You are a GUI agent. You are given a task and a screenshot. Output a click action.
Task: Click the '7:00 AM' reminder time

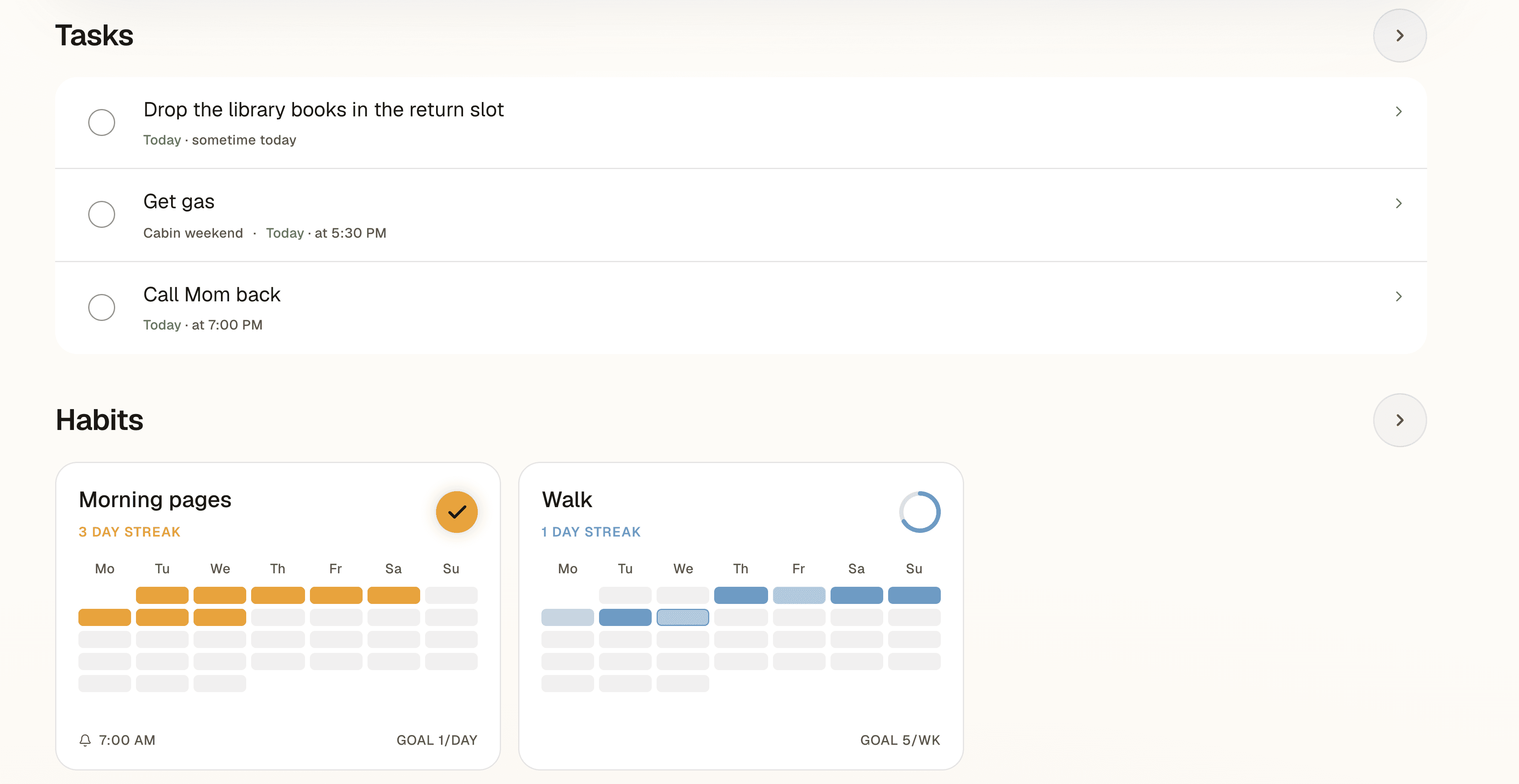pyautogui.click(x=127, y=740)
